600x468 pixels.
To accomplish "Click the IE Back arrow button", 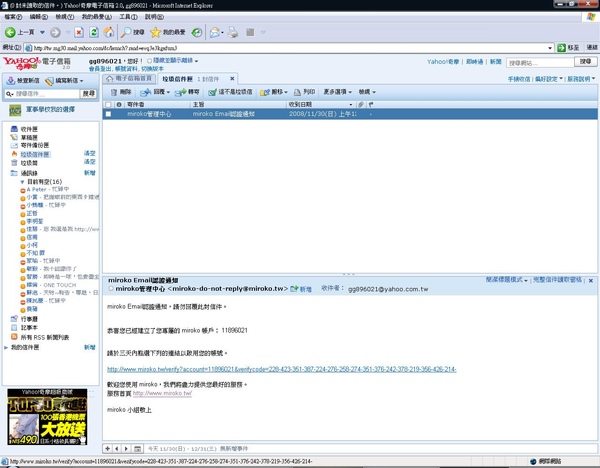I will [10, 33].
